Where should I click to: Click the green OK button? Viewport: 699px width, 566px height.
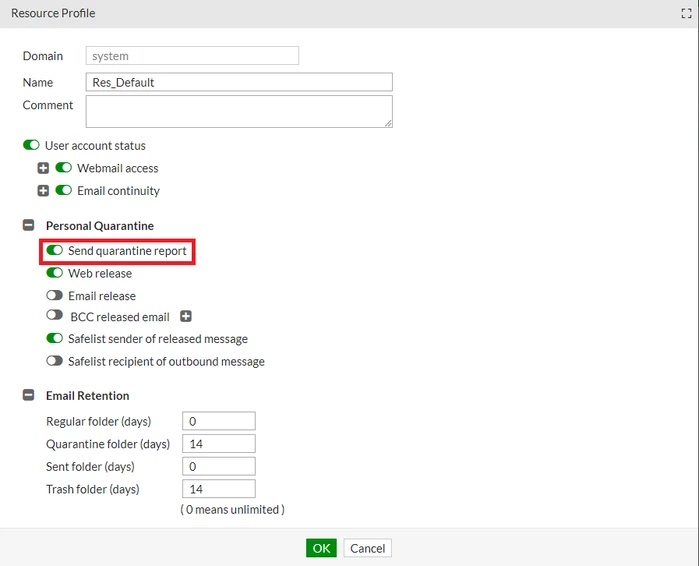[x=321, y=548]
